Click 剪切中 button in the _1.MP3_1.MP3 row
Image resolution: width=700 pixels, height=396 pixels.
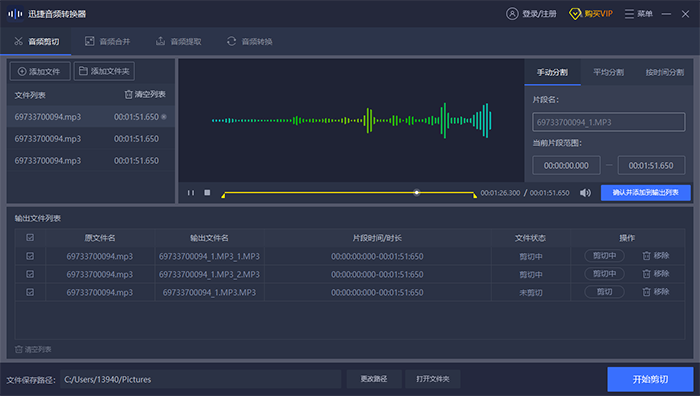pos(604,256)
